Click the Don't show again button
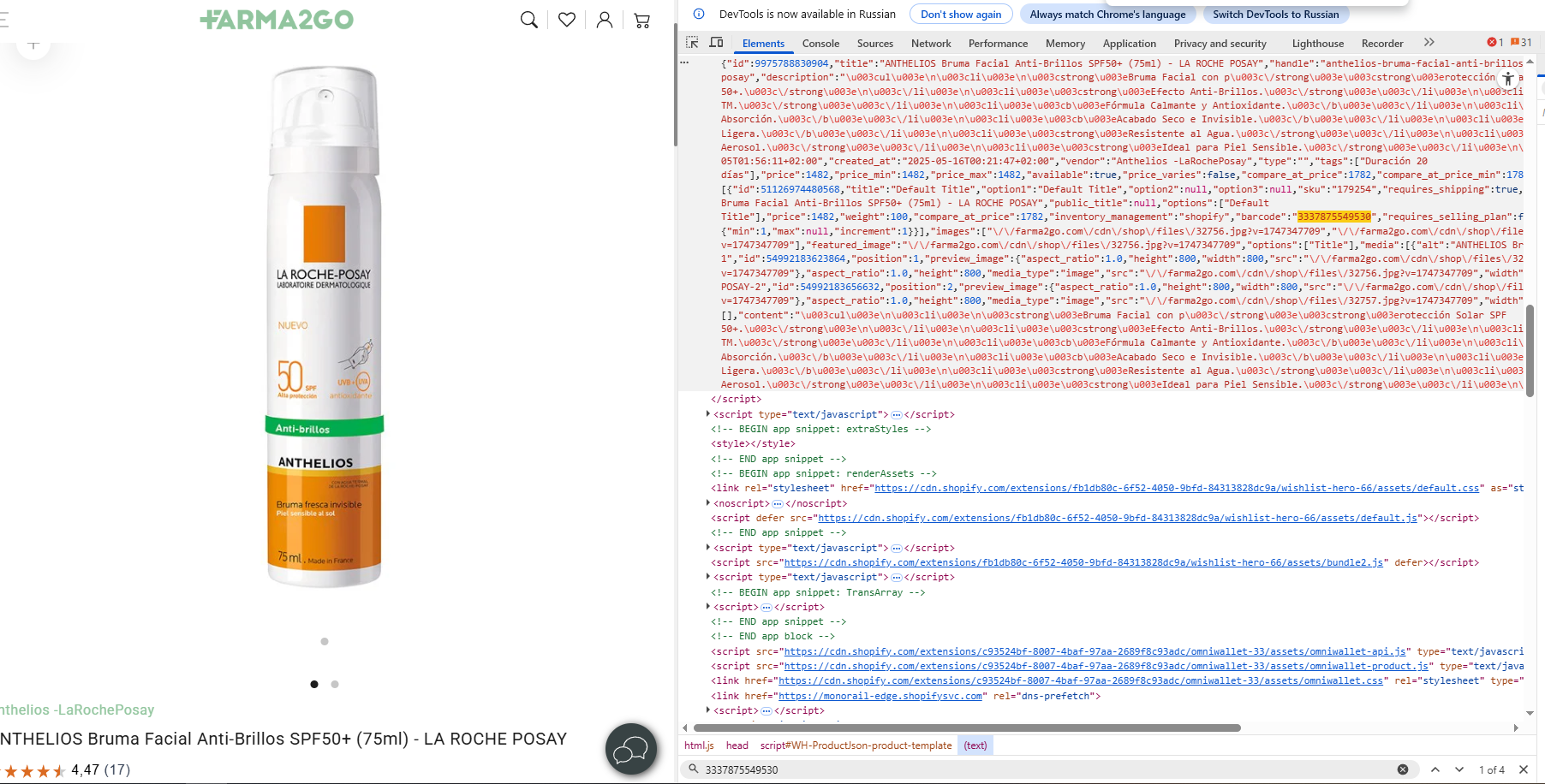Viewport: 1545px width, 784px height. click(x=961, y=15)
